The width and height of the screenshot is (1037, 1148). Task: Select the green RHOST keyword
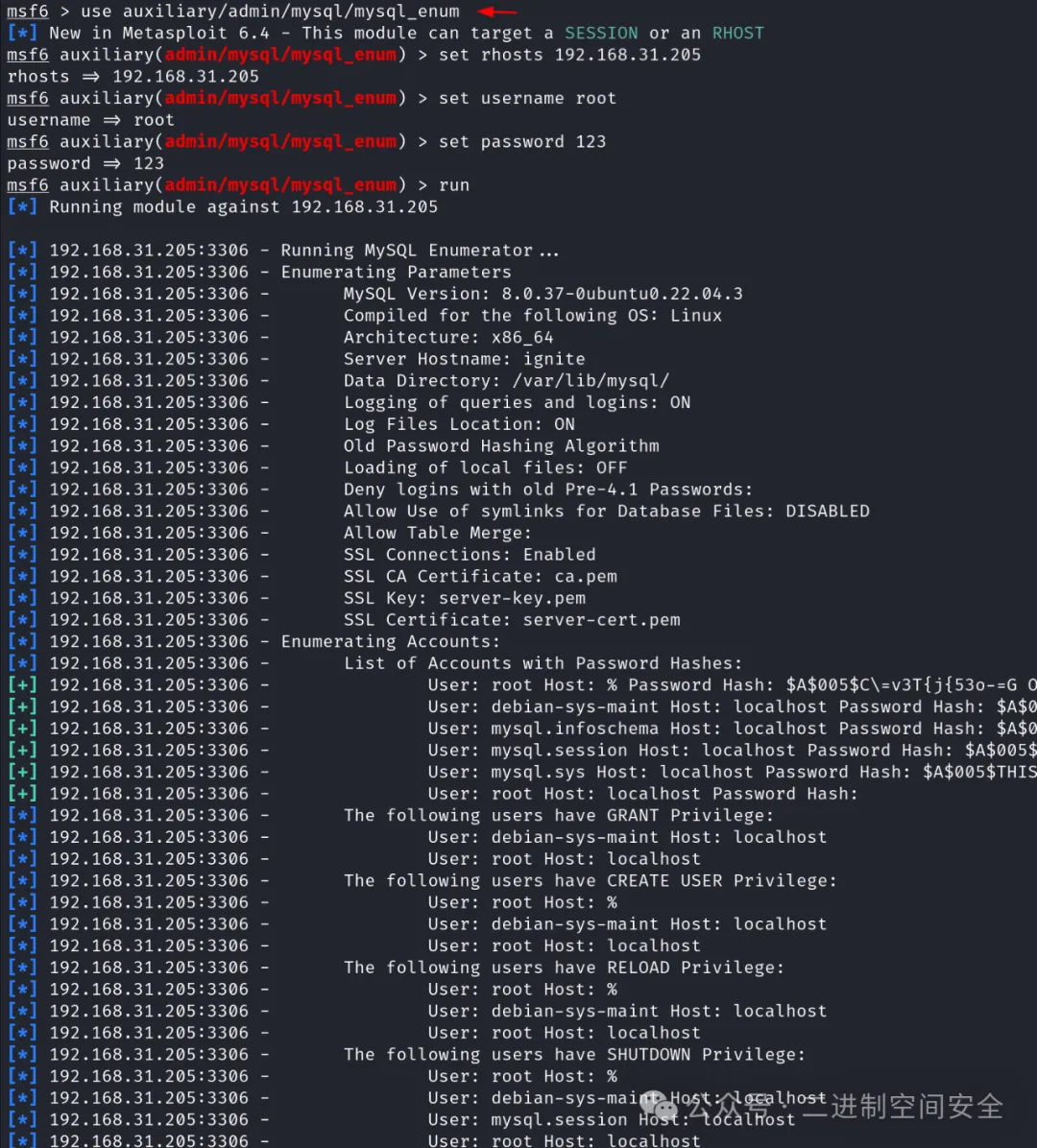point(737,33)
